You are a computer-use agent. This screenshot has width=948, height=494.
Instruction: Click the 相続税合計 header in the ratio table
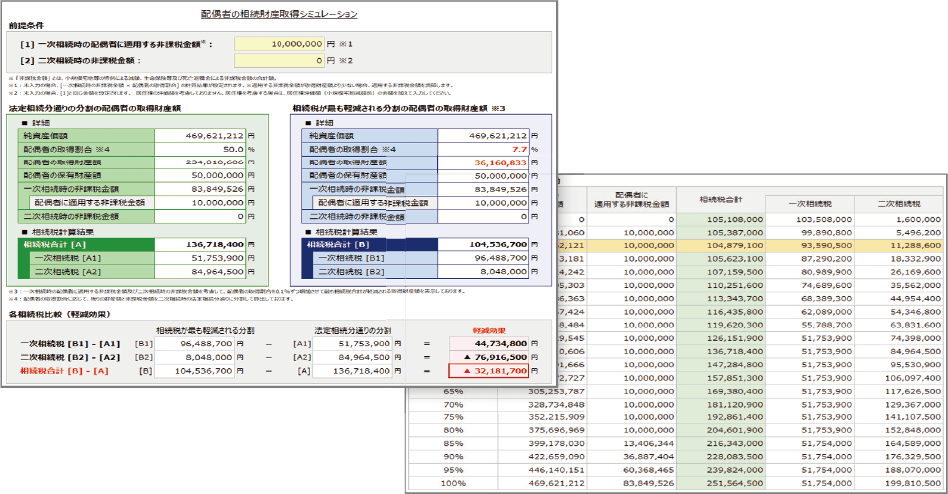click(x=721, y=200)
